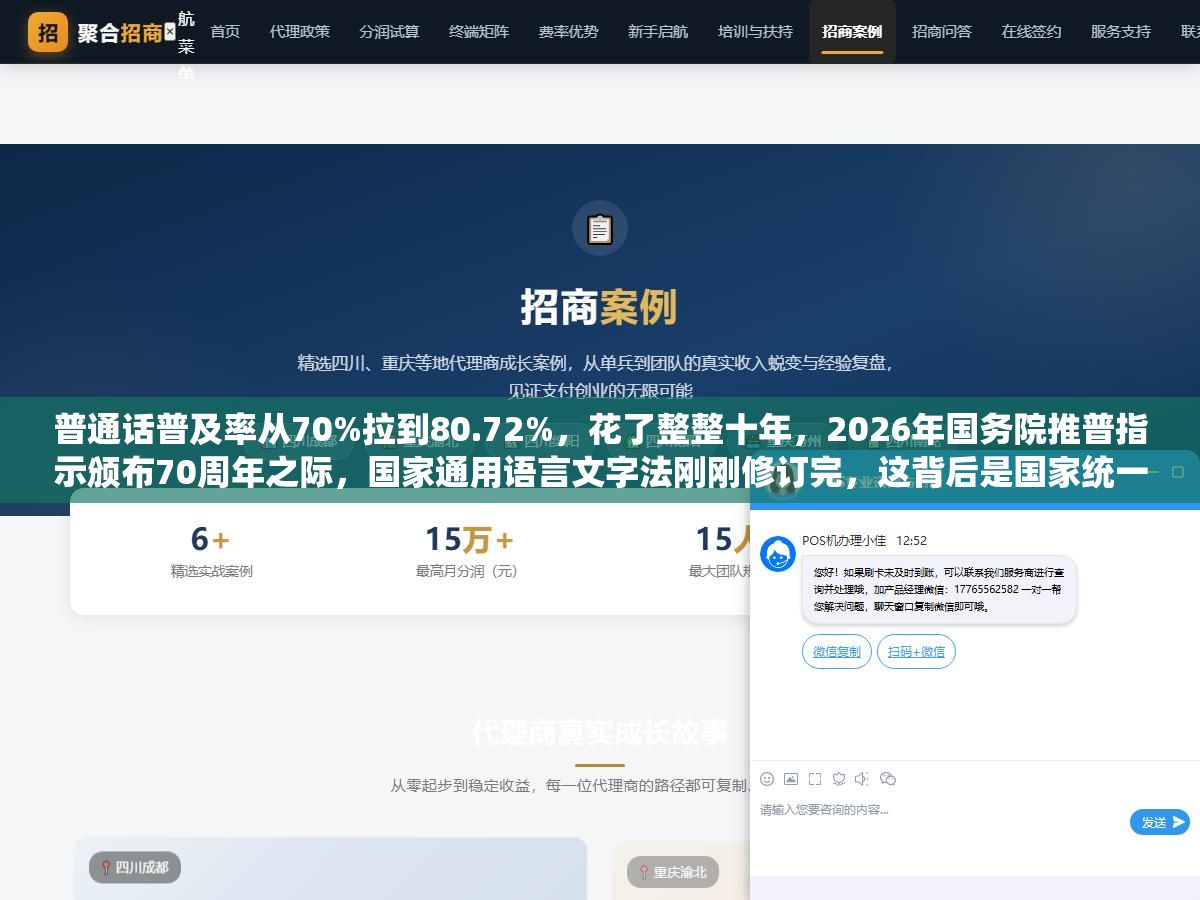Click the 重庆渝北 location tag
This screenshot has width=1200, height=900.
(x=673, y=872)
